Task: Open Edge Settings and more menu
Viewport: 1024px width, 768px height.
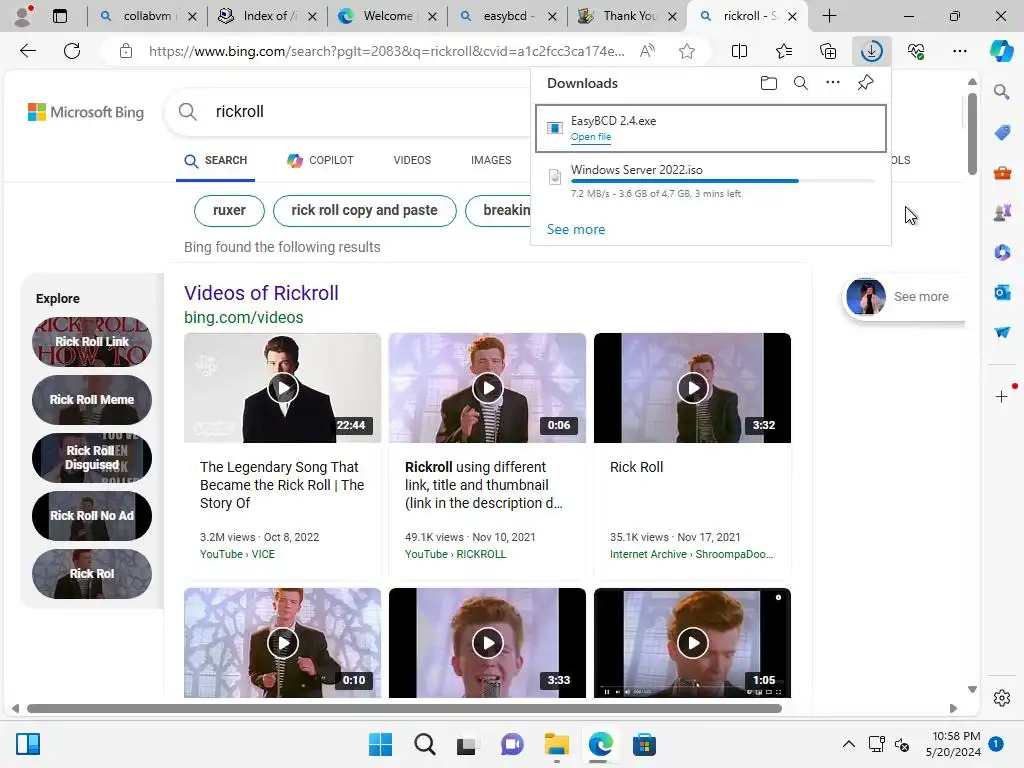Action: pos(959,51)
